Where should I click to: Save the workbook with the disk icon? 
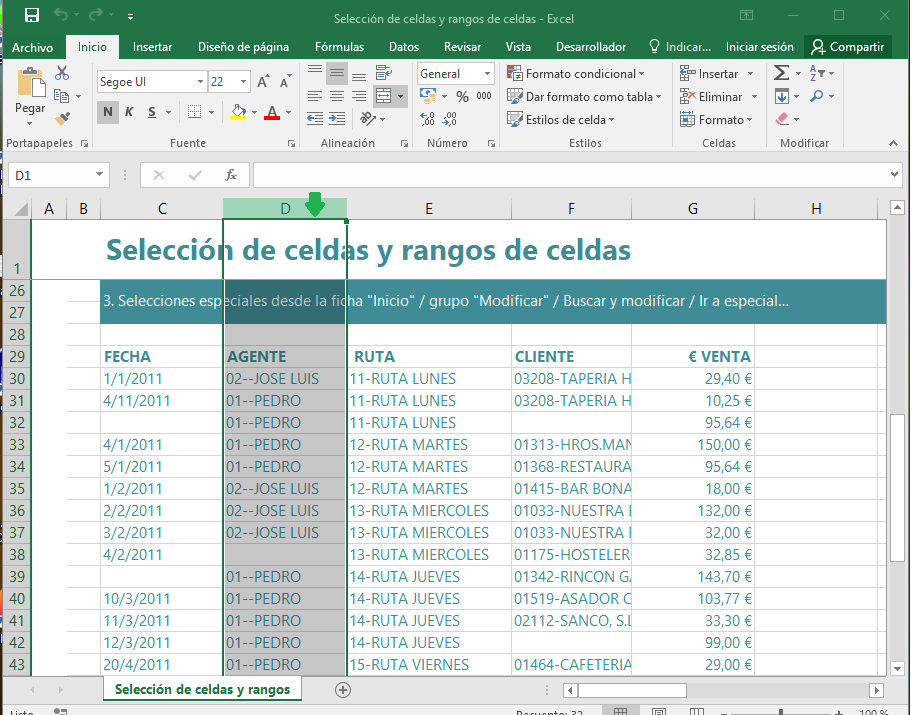31,15
